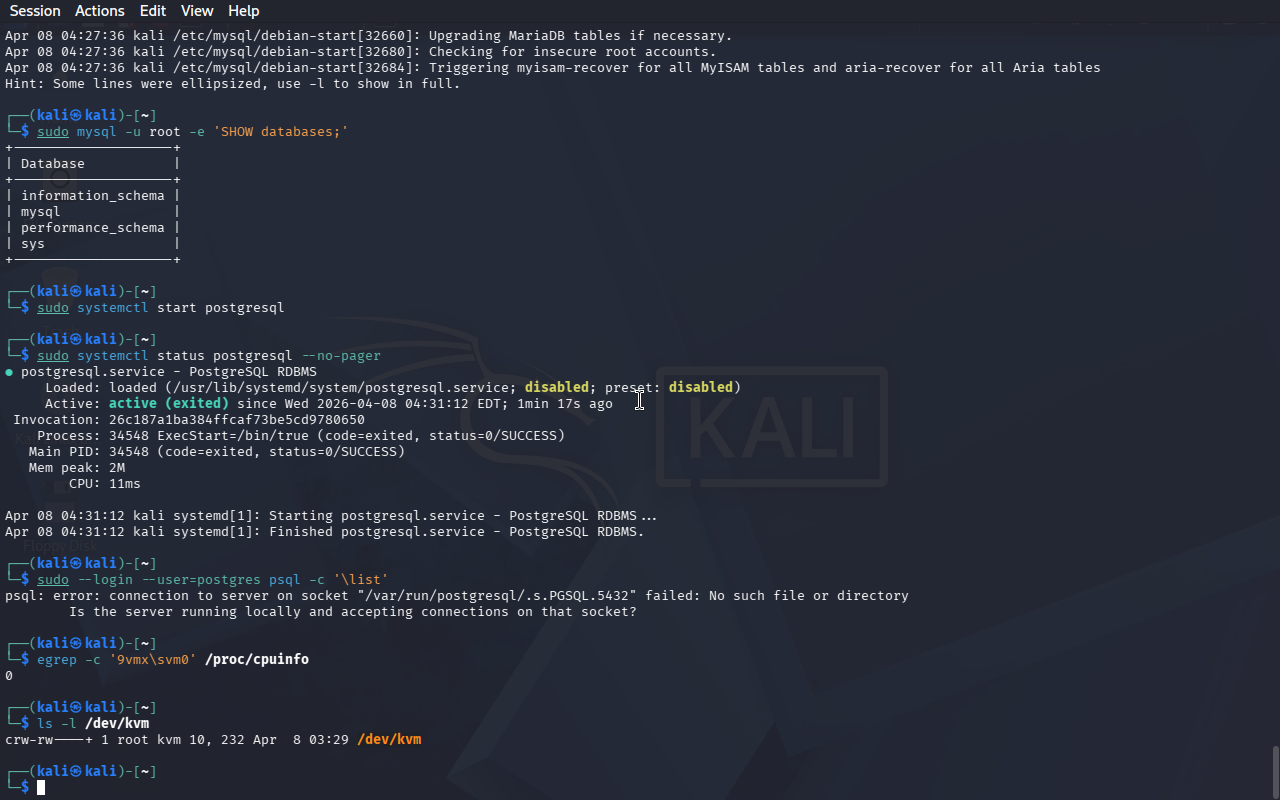Click the 'psql: error' message line
Image resolution: width=1280 pixels, height=800 pixels.
click(x=457, y=596)
